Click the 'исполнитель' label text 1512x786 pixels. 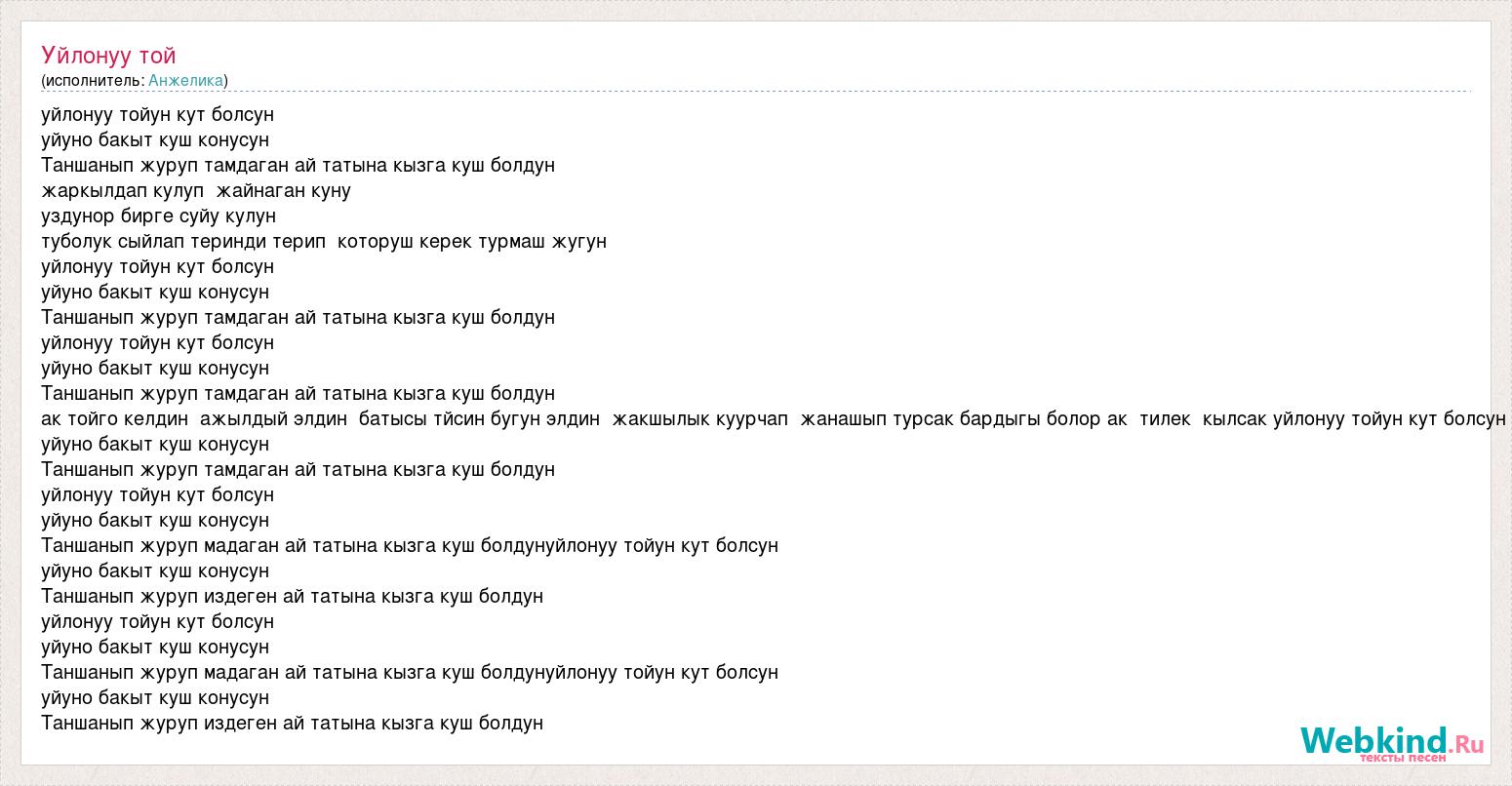93,80
